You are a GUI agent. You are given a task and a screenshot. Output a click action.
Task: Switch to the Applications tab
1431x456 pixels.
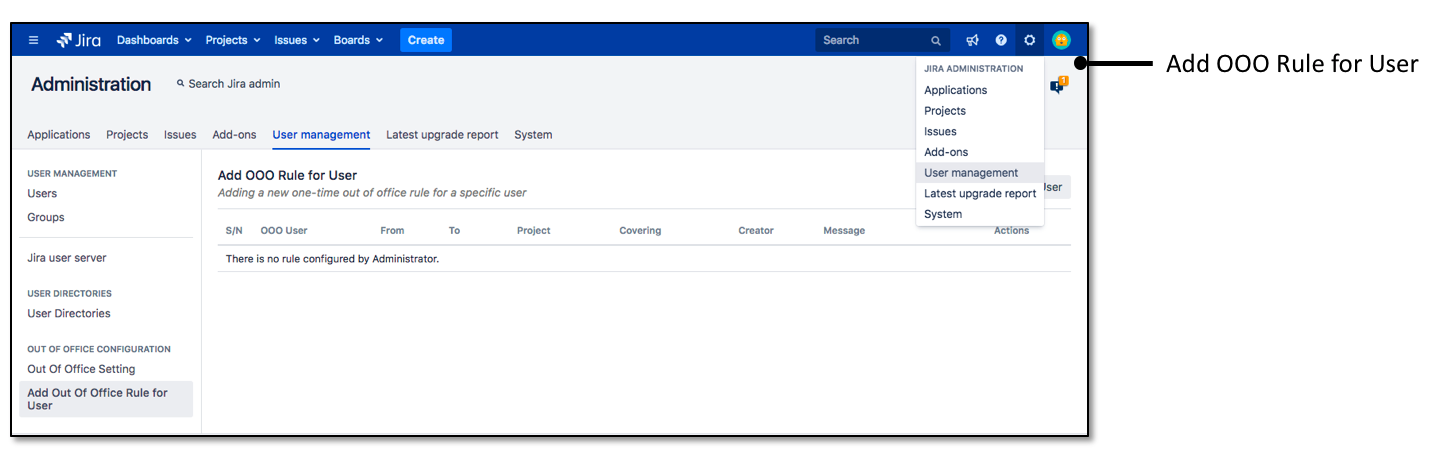59,135
